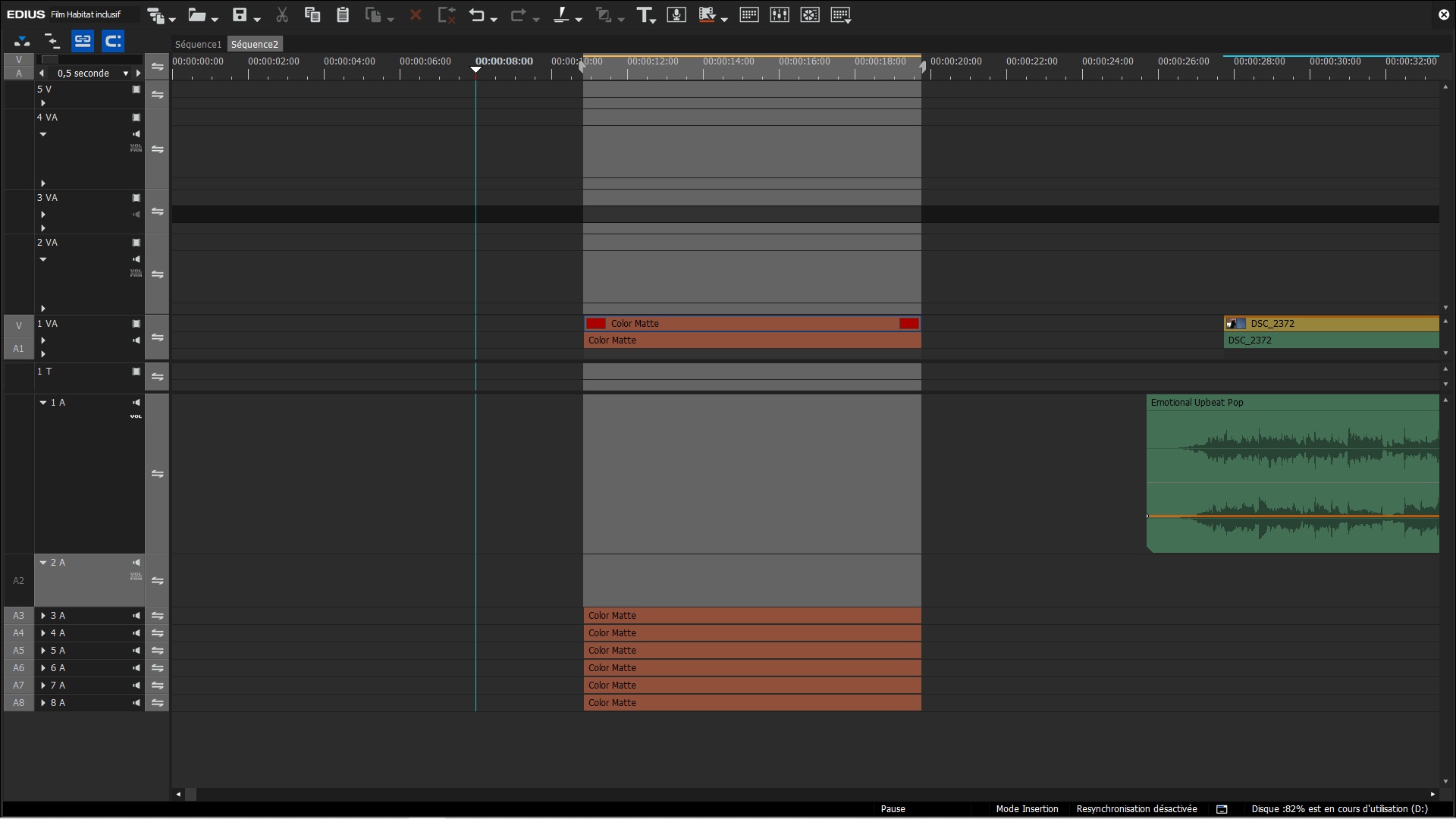Click the undo arrow button
Screen dimensions: 1456x819
(476, 14)
